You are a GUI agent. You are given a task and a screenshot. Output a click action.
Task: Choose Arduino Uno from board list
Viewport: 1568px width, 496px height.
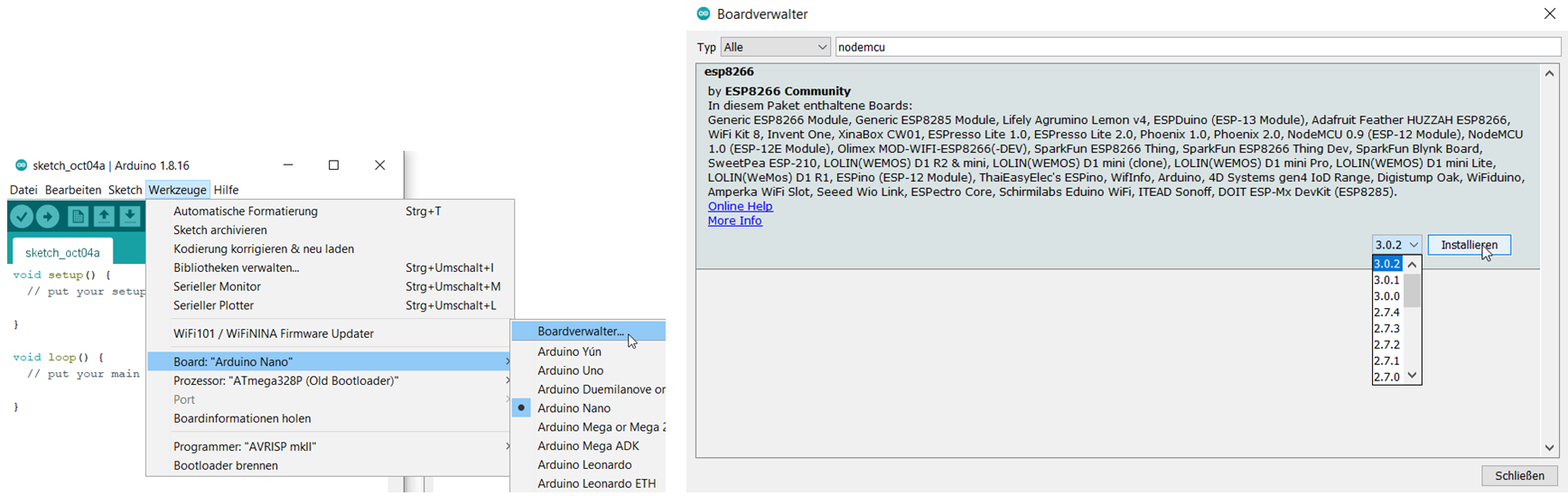point(570,370)
